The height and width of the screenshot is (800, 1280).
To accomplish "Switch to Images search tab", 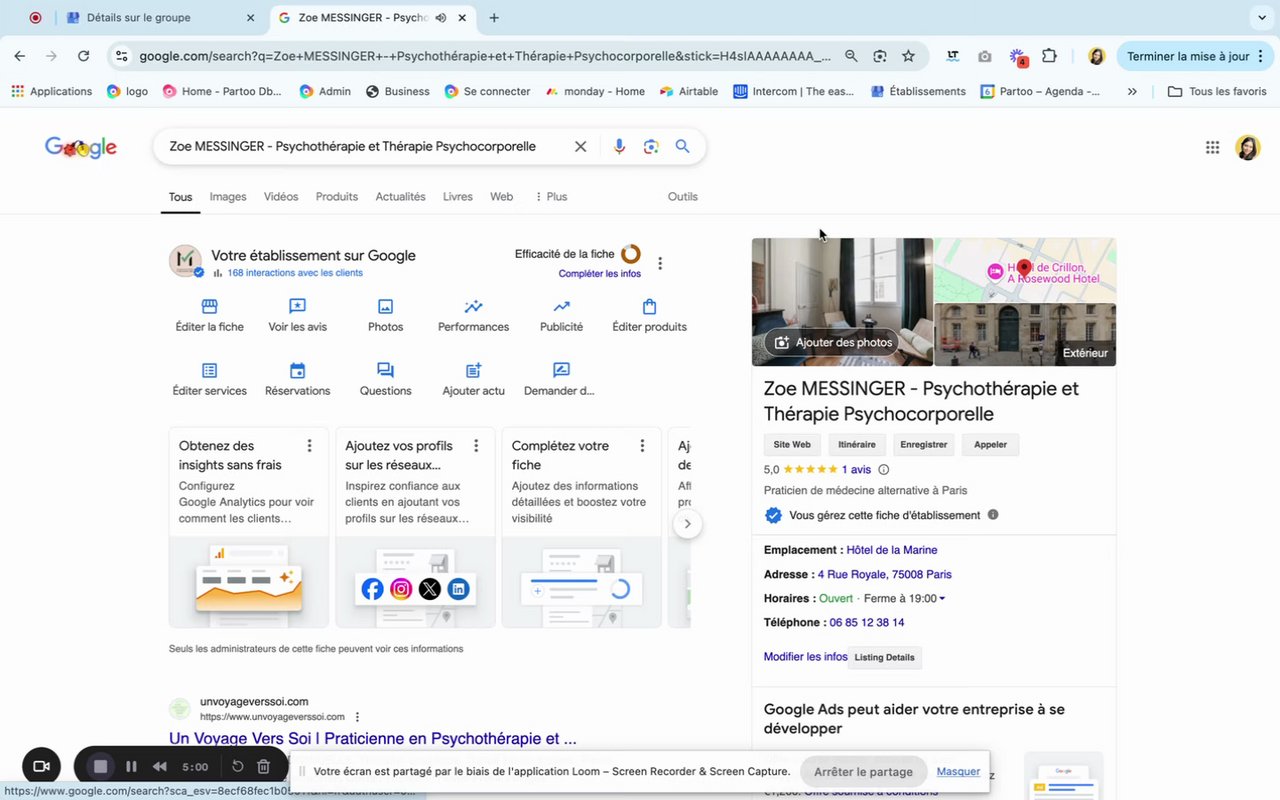I will pyautogui.click(x=228, y=197).
